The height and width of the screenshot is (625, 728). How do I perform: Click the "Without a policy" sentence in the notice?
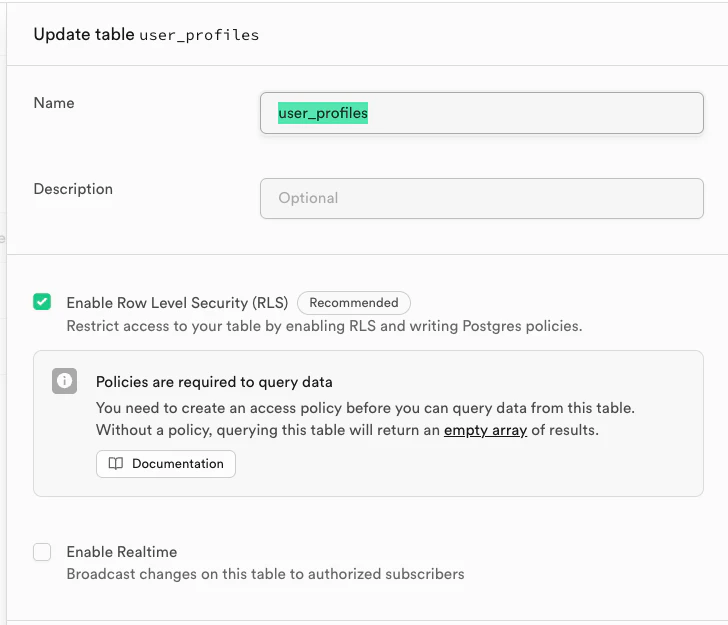[x=268, y=430]
